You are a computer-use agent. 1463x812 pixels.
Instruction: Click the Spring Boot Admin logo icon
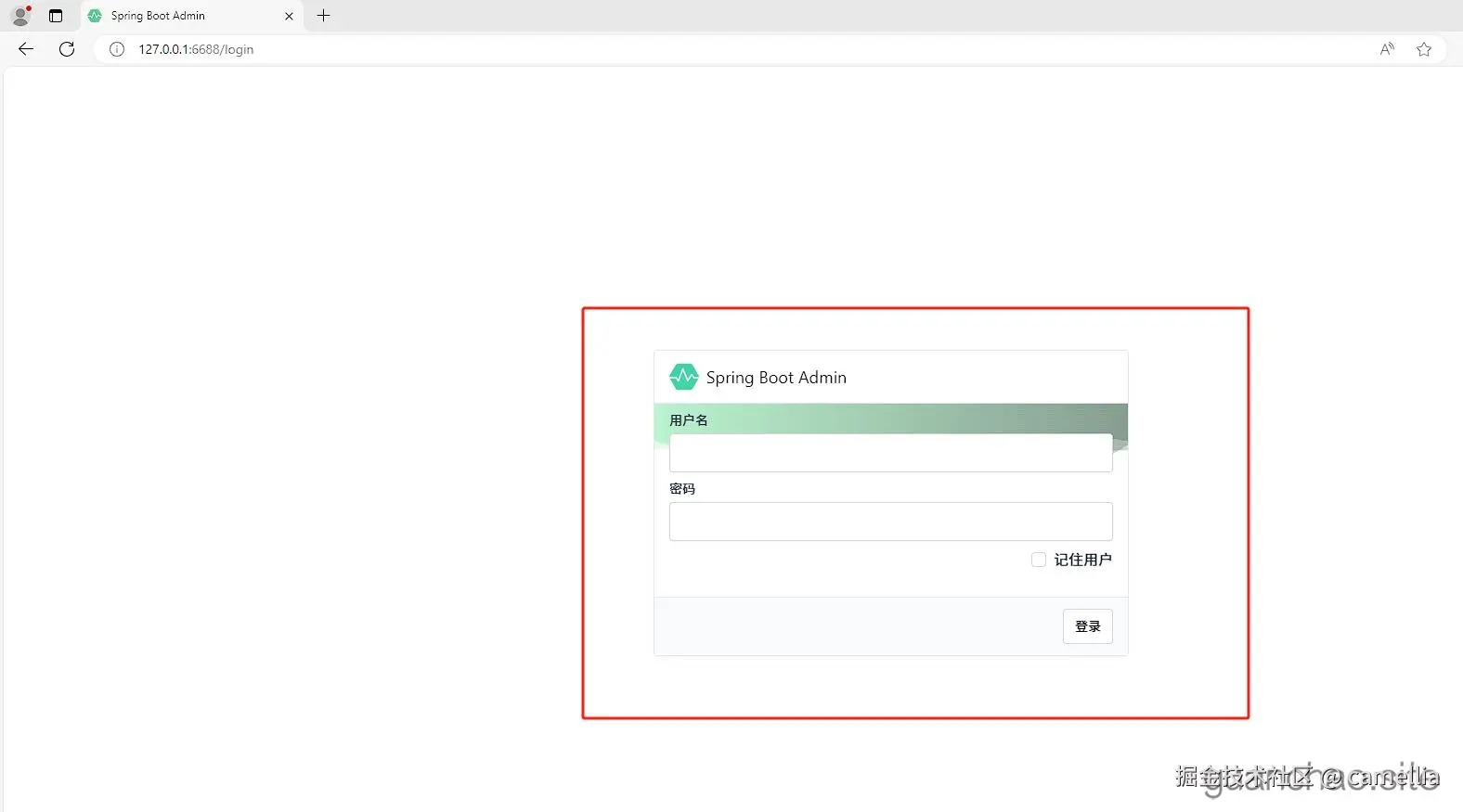click(684, 377)
